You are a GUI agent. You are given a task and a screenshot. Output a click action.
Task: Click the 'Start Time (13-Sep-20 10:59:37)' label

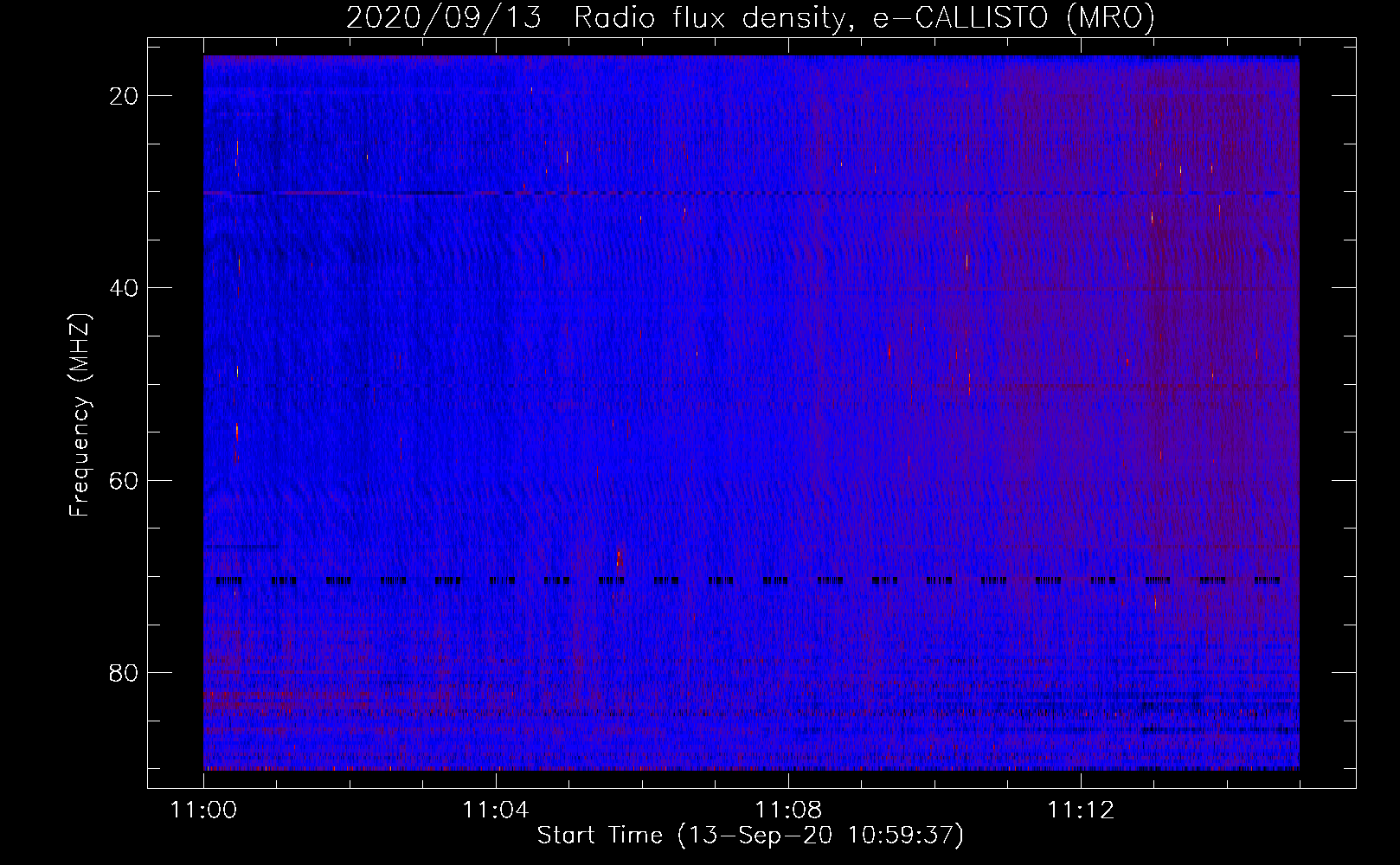750,836
